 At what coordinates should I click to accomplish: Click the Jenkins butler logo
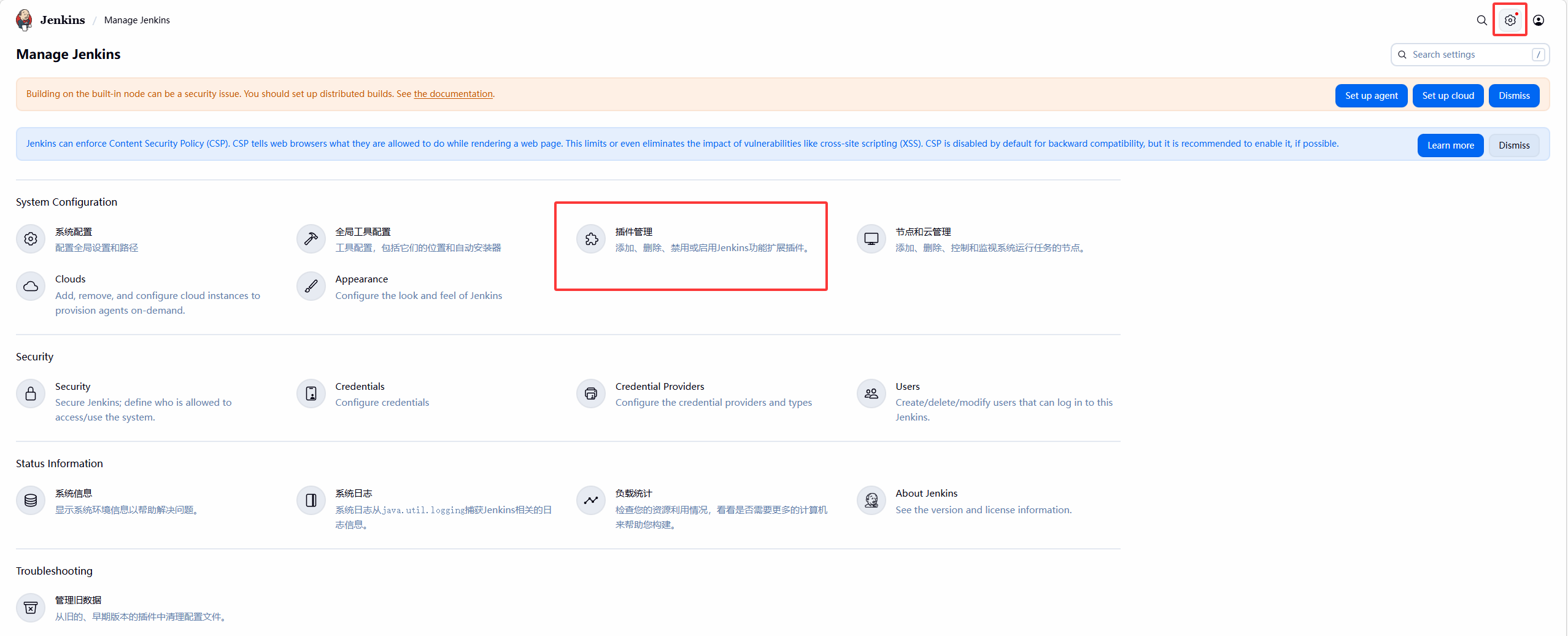[x=25, y=20]
